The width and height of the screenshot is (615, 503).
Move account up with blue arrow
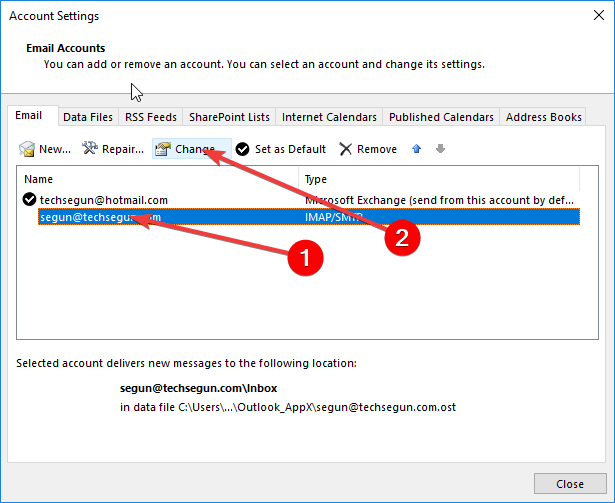pos(417,149)
